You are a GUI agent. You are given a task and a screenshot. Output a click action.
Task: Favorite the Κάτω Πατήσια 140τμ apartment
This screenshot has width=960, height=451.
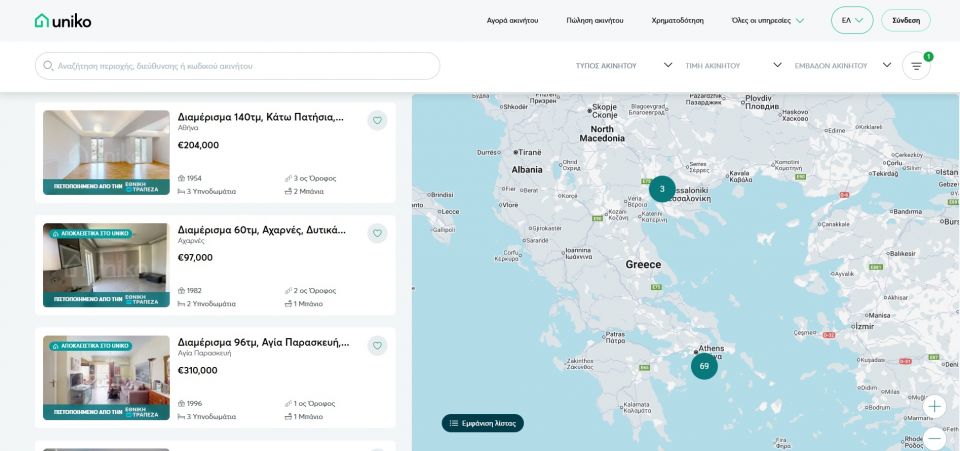point(377,121)
